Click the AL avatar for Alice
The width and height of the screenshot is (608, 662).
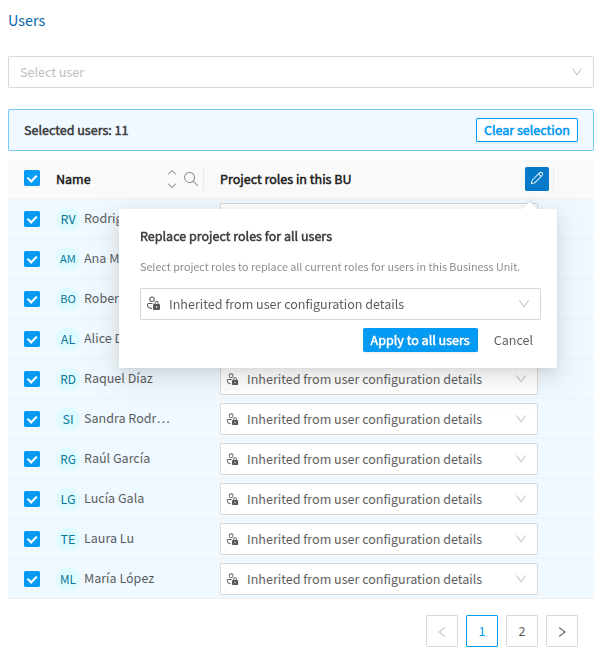click(68, 339)
